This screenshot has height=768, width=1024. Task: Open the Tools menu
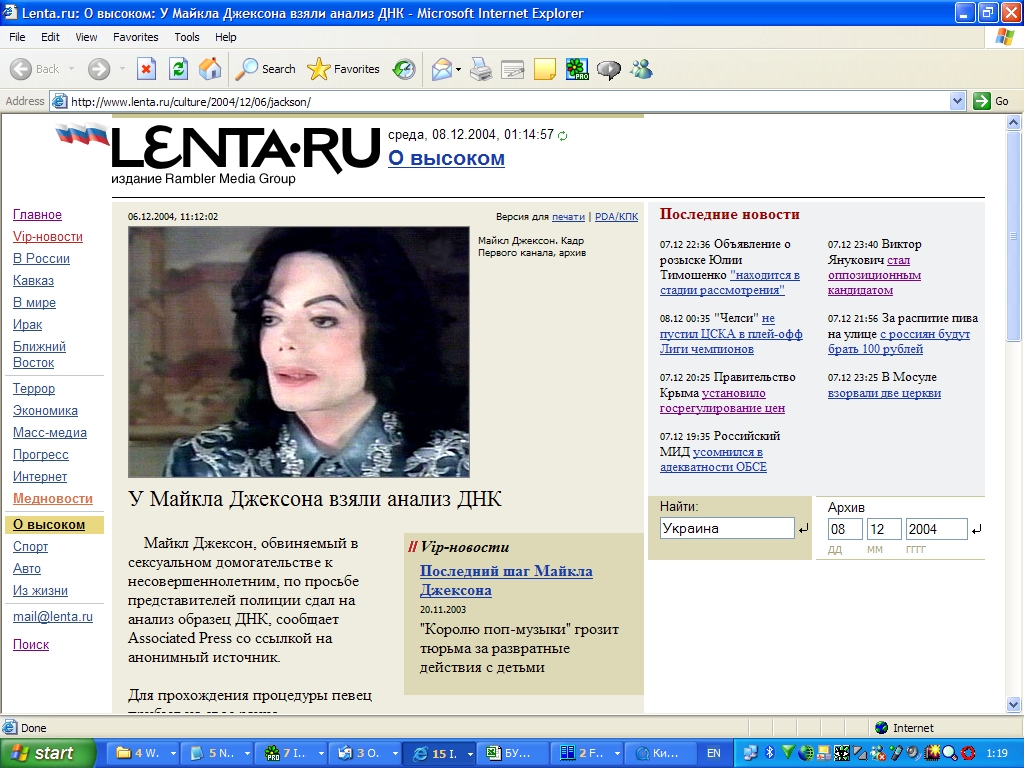tap(187, 37)
